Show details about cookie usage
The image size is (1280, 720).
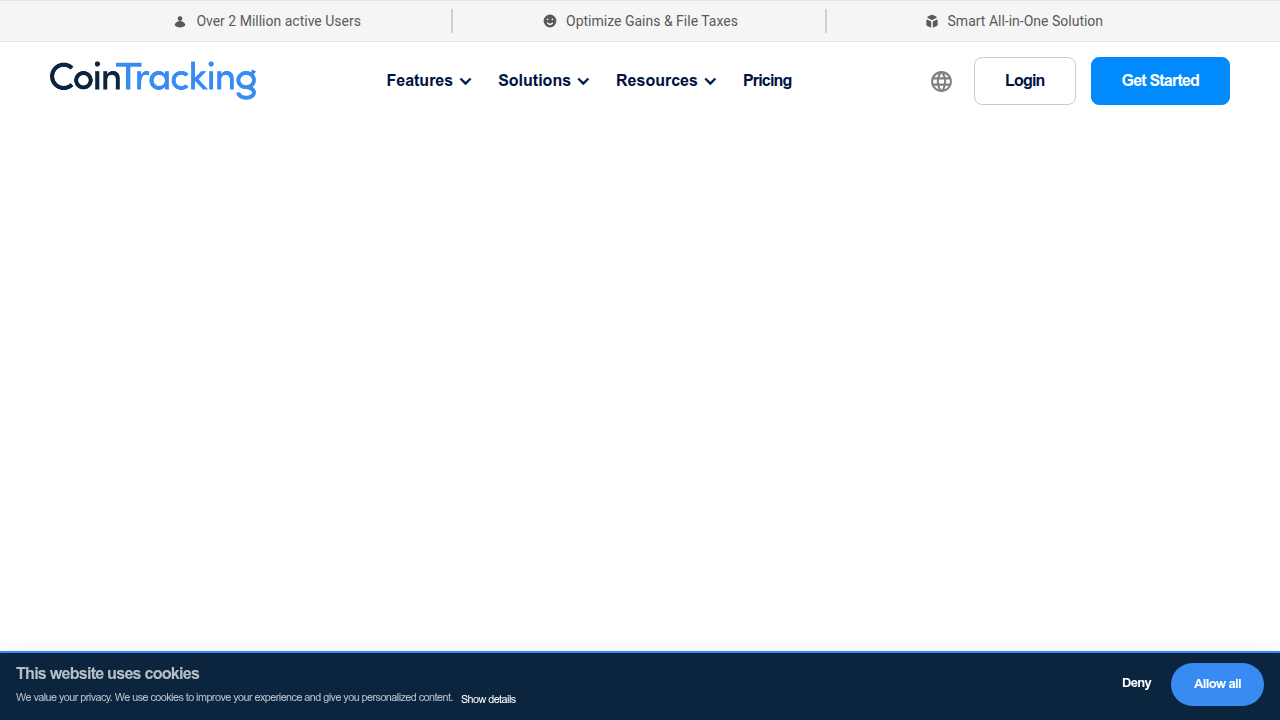(x=488, y=699)
